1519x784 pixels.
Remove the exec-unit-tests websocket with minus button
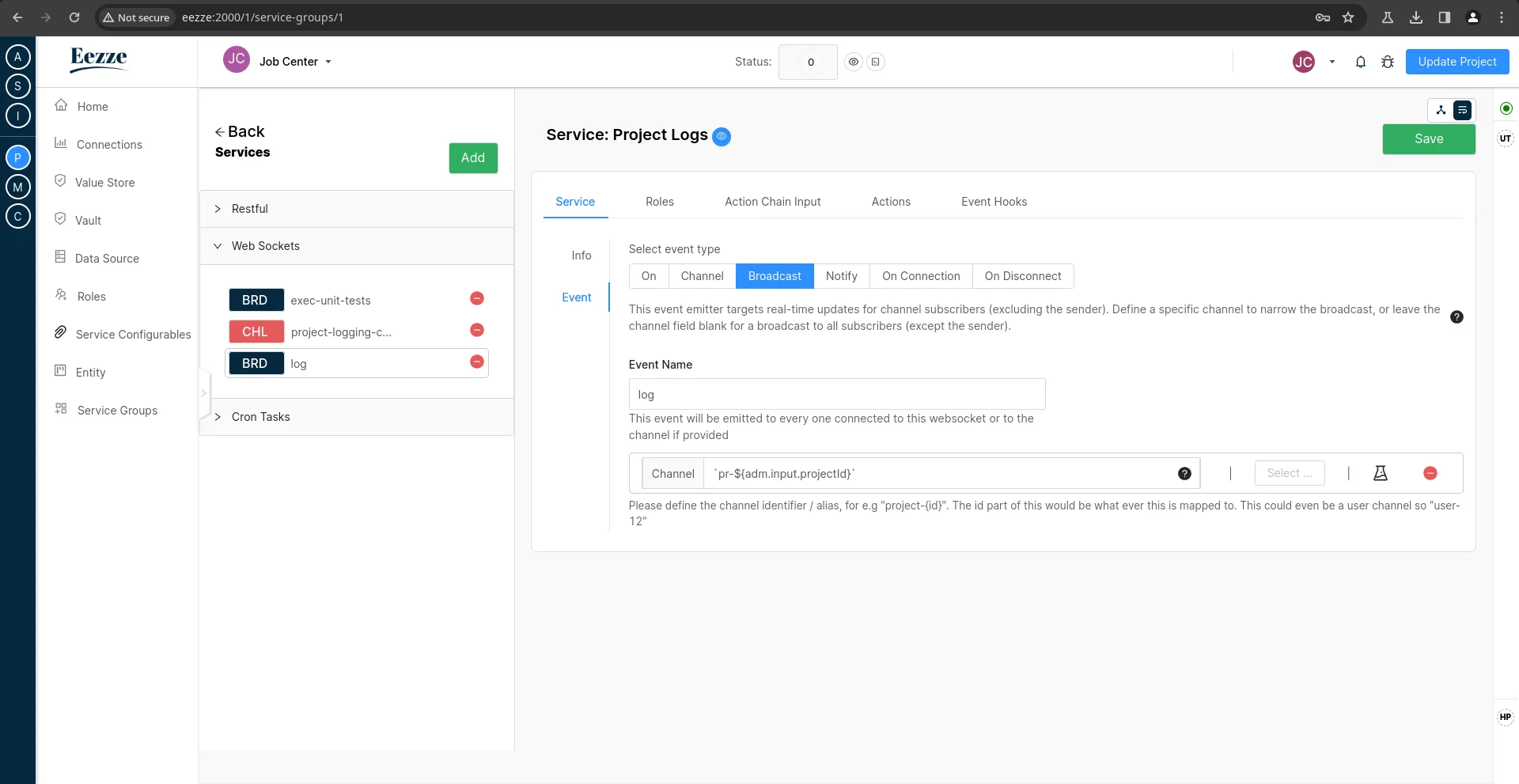[x=476, y=299]
